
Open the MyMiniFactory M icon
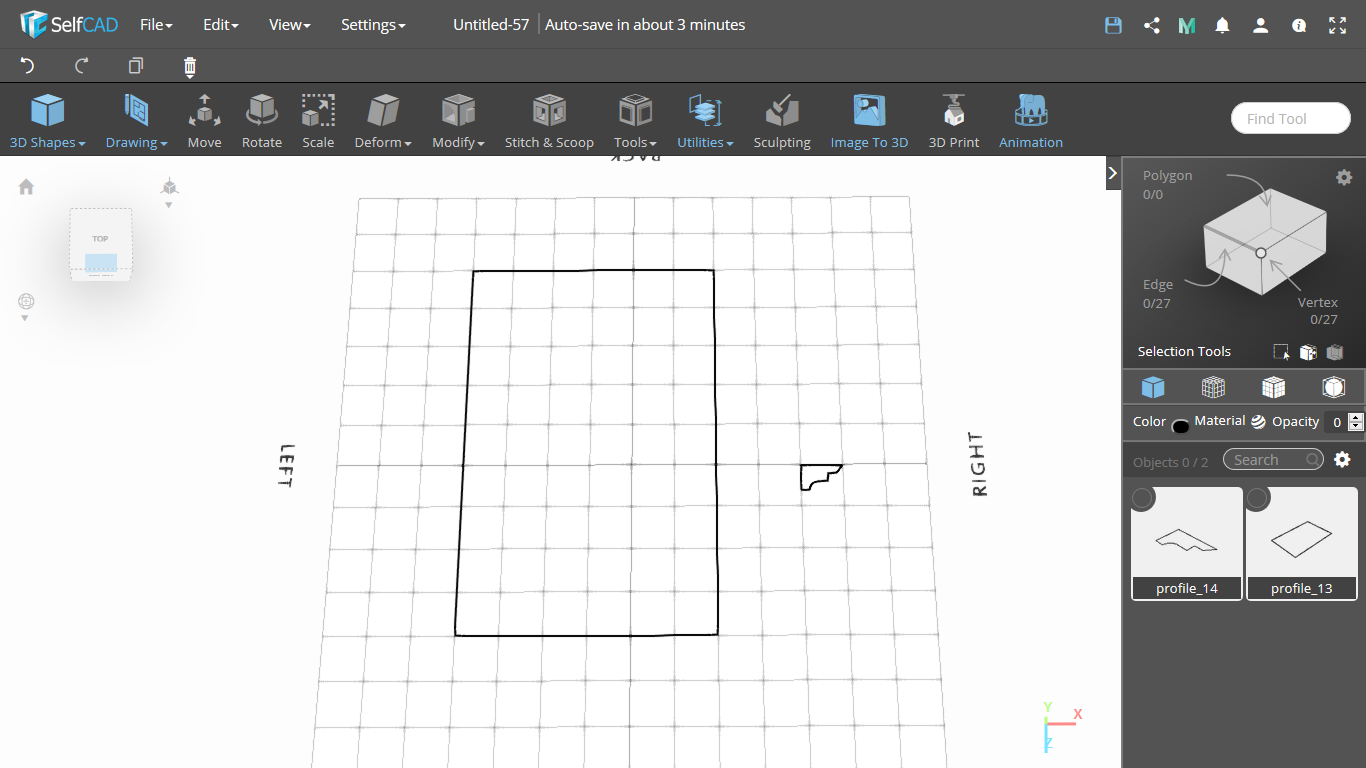[x=1187, y=25]
